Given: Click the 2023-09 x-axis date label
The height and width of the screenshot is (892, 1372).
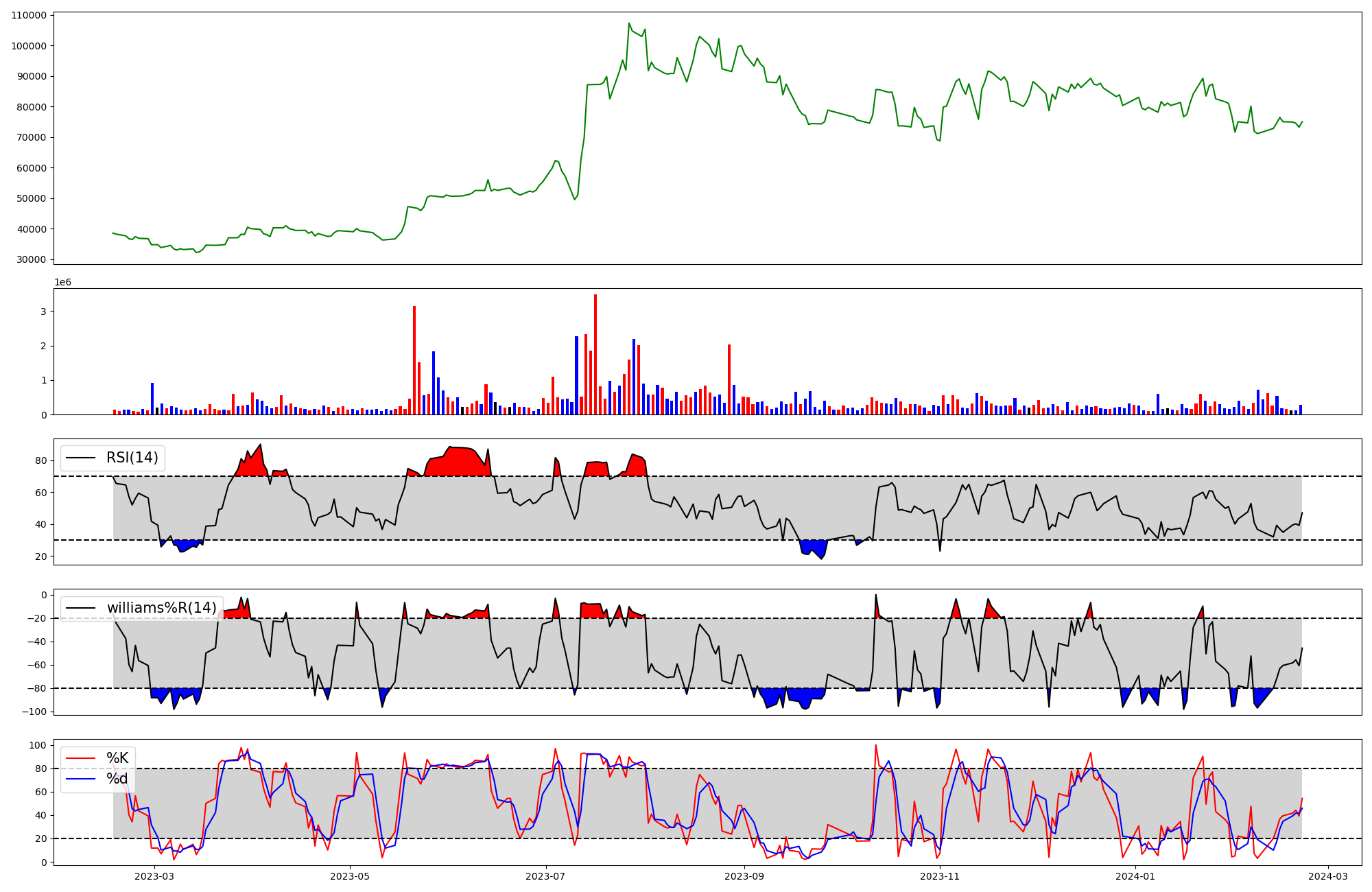Looking at the screenshot, I should [x=744, y=876].
